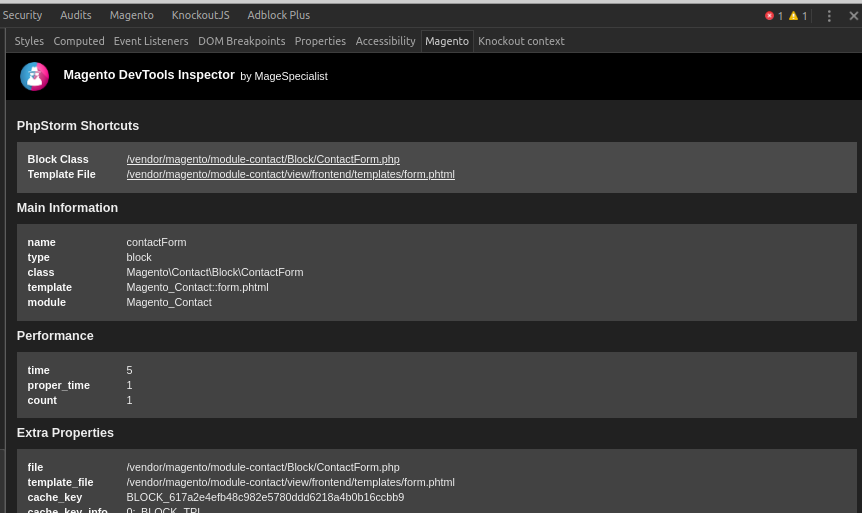Click the 'module' label in Main Information

tap(47, 302)
